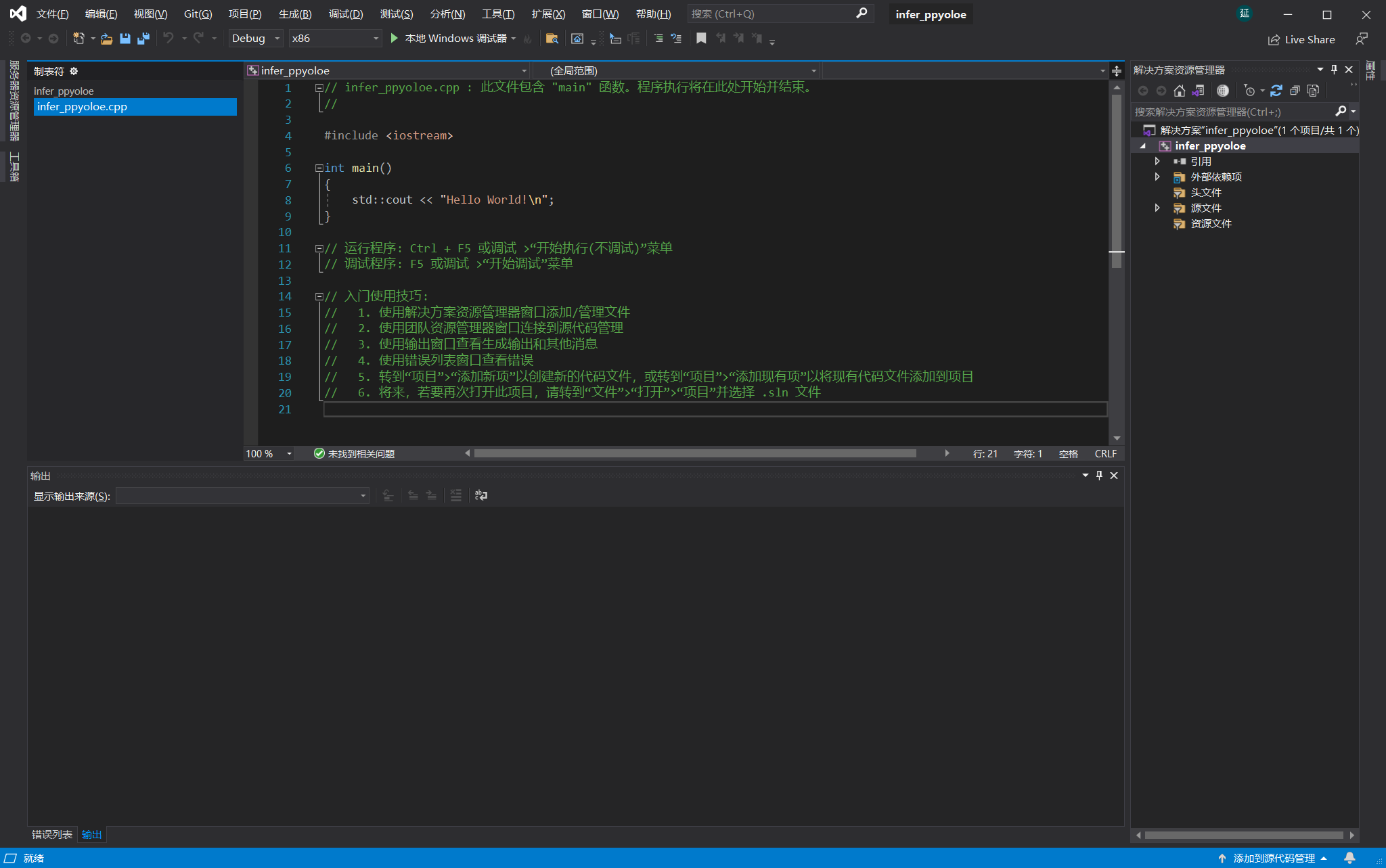Open the global scope (全局范围) dropdown
This screenshot has width=1386, height=868.
pos(677,70)
